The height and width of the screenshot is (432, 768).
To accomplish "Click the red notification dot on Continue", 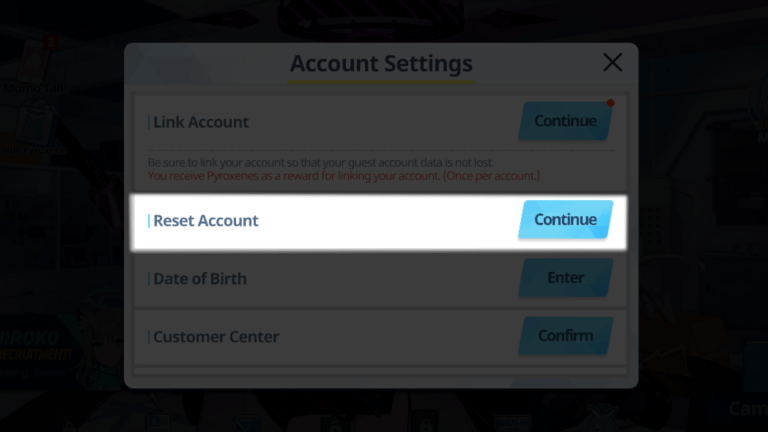I will tap(610, 103).
